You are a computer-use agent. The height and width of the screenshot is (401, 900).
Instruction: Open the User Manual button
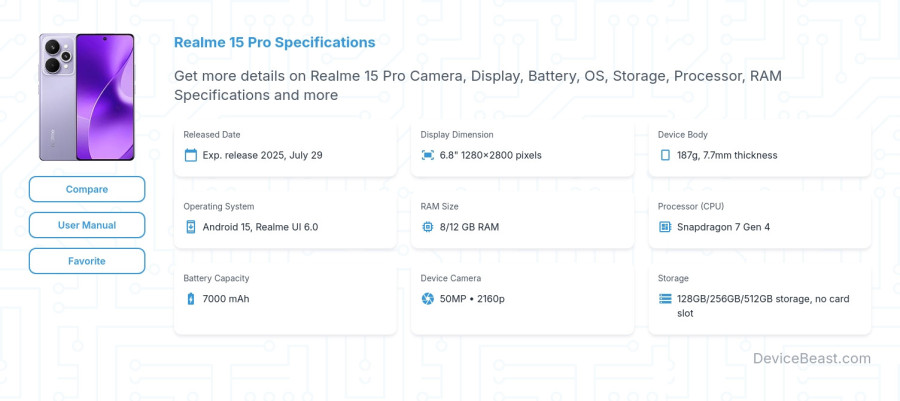click(x=87, y=225)
